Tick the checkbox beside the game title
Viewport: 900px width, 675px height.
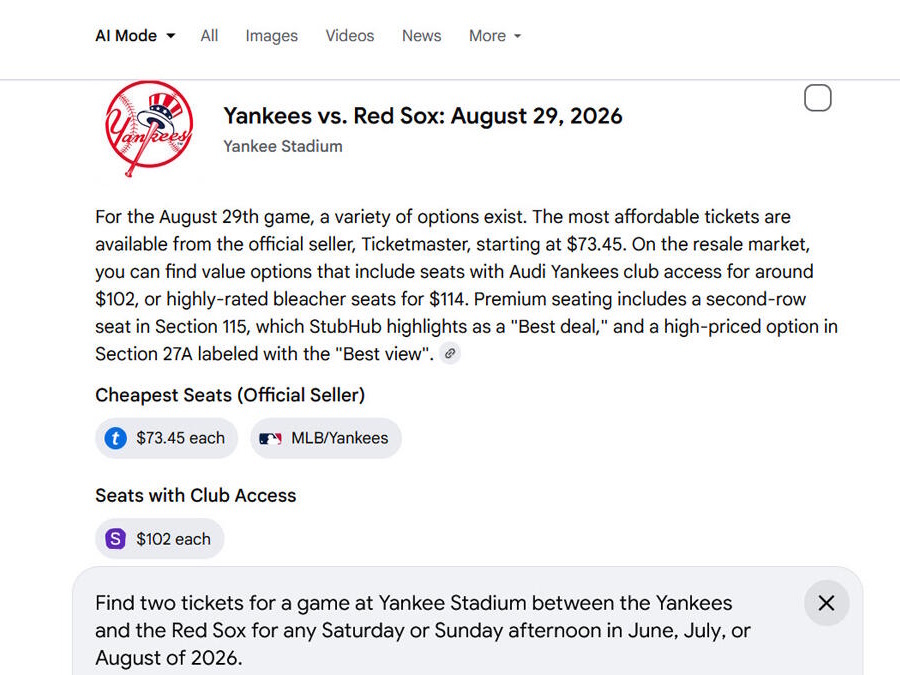pyautogui.click(x=817, y=98)
